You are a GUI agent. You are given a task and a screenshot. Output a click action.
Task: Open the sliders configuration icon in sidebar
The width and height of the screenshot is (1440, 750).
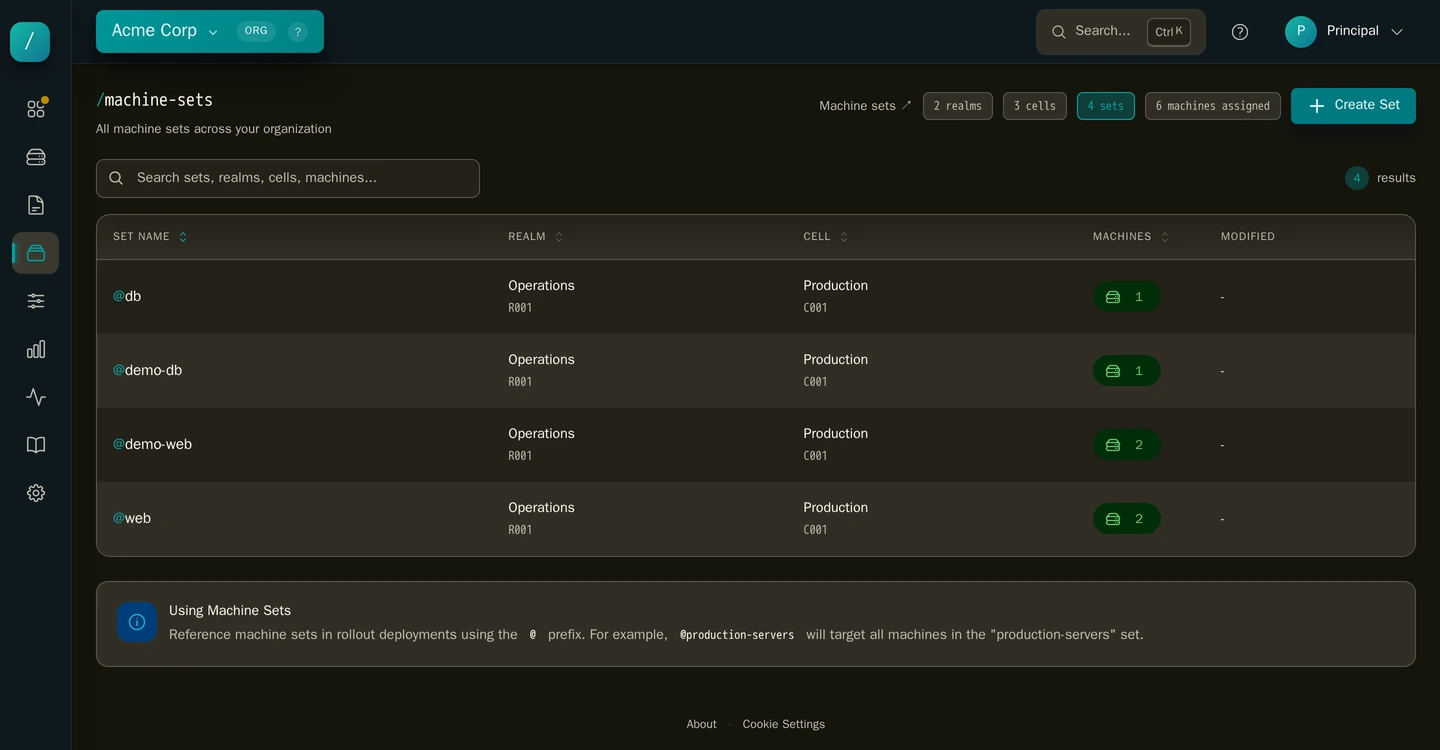point(36,301)
